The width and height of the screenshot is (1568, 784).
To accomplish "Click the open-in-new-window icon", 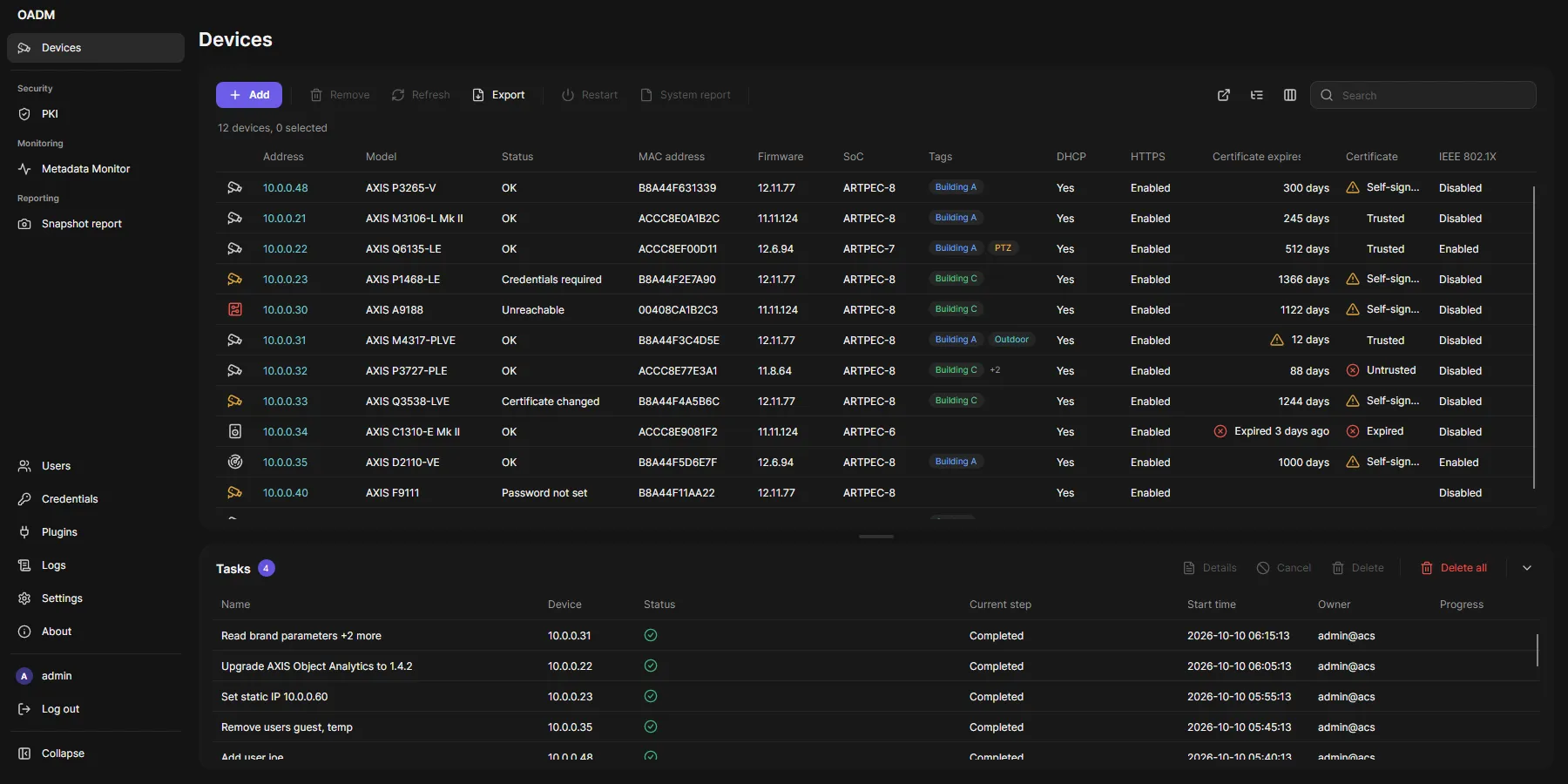I will [1224, 95].
